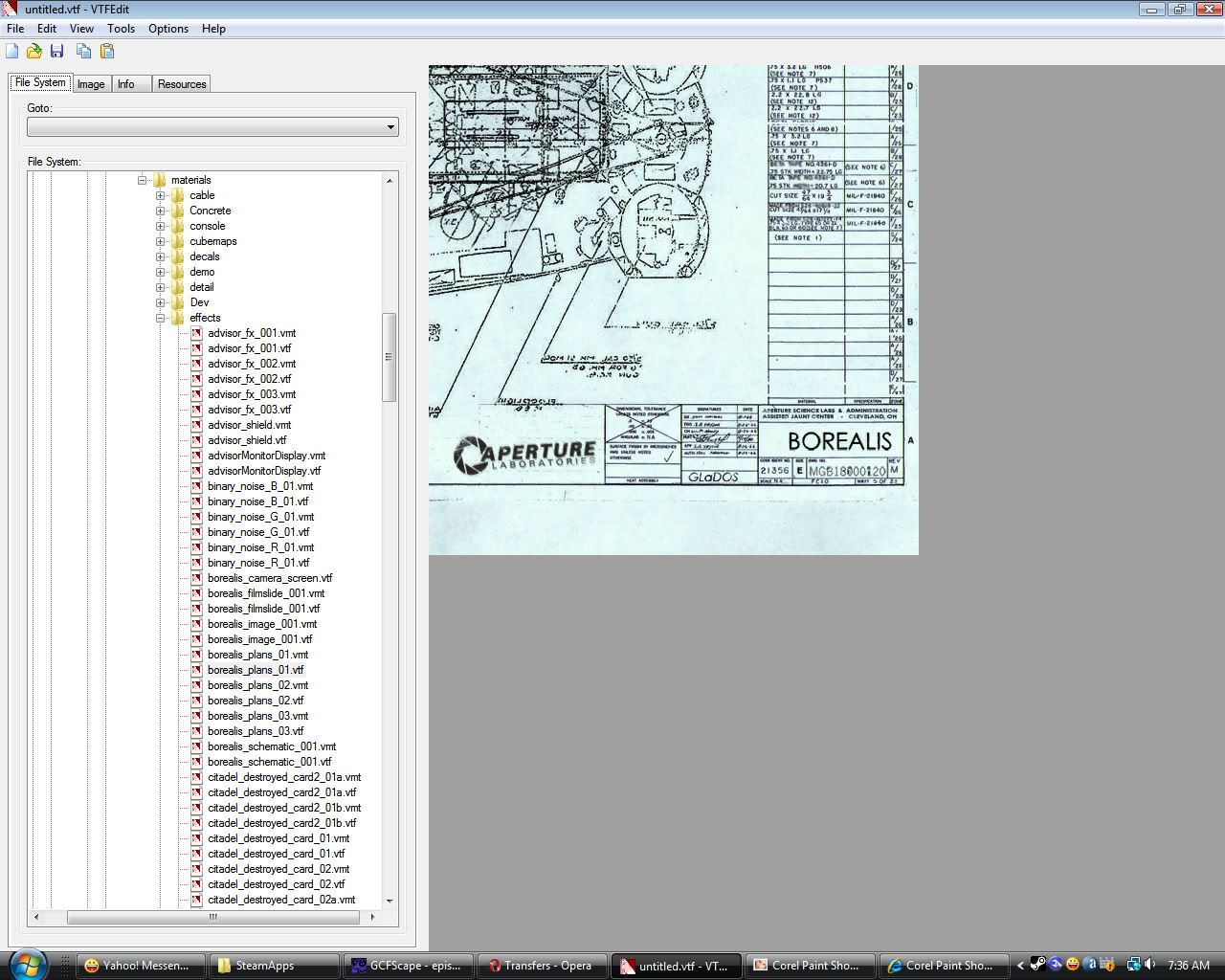Expand the cable folder

point(161,195)
